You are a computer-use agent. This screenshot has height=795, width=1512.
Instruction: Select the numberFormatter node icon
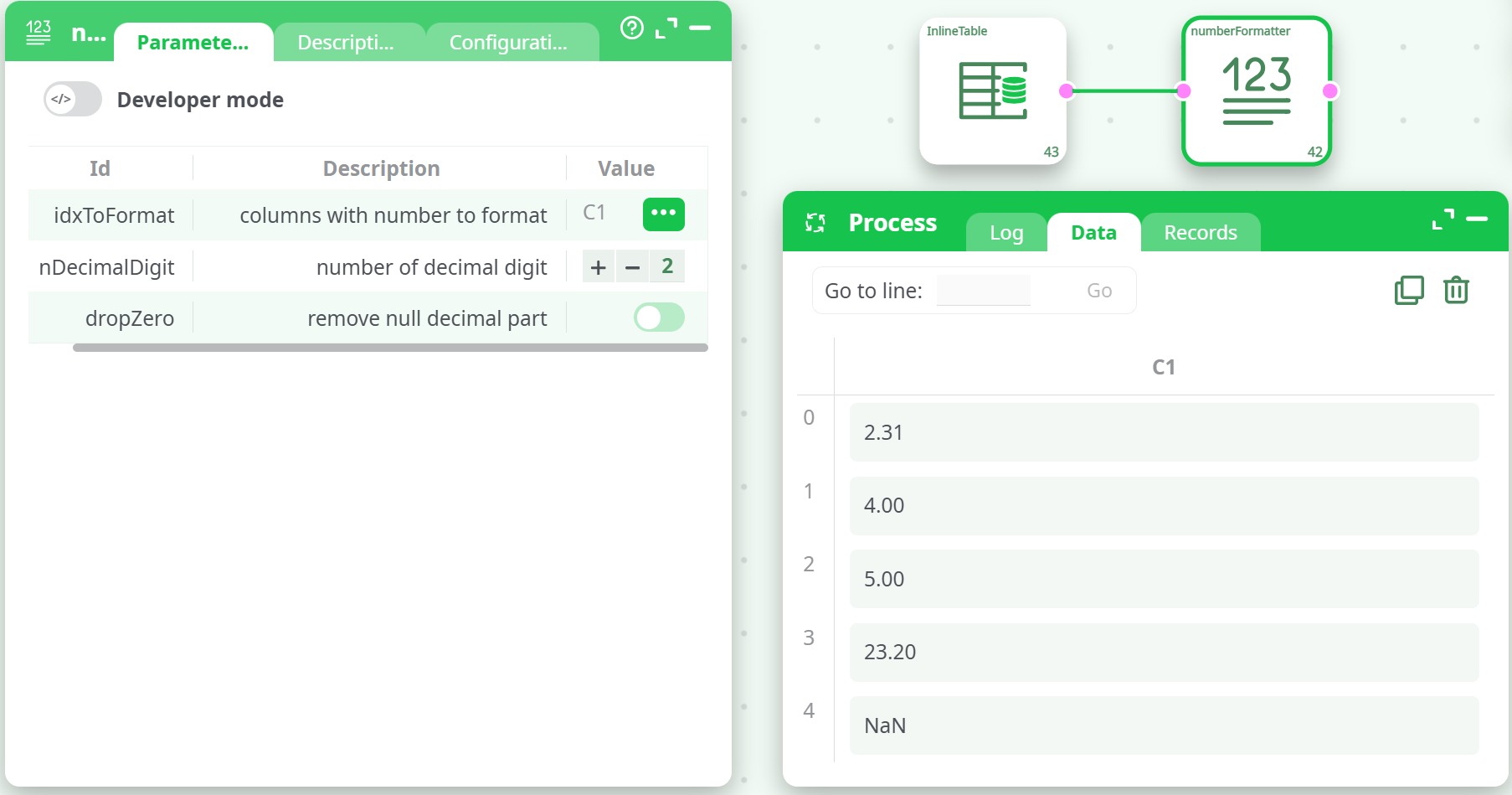1256,90
